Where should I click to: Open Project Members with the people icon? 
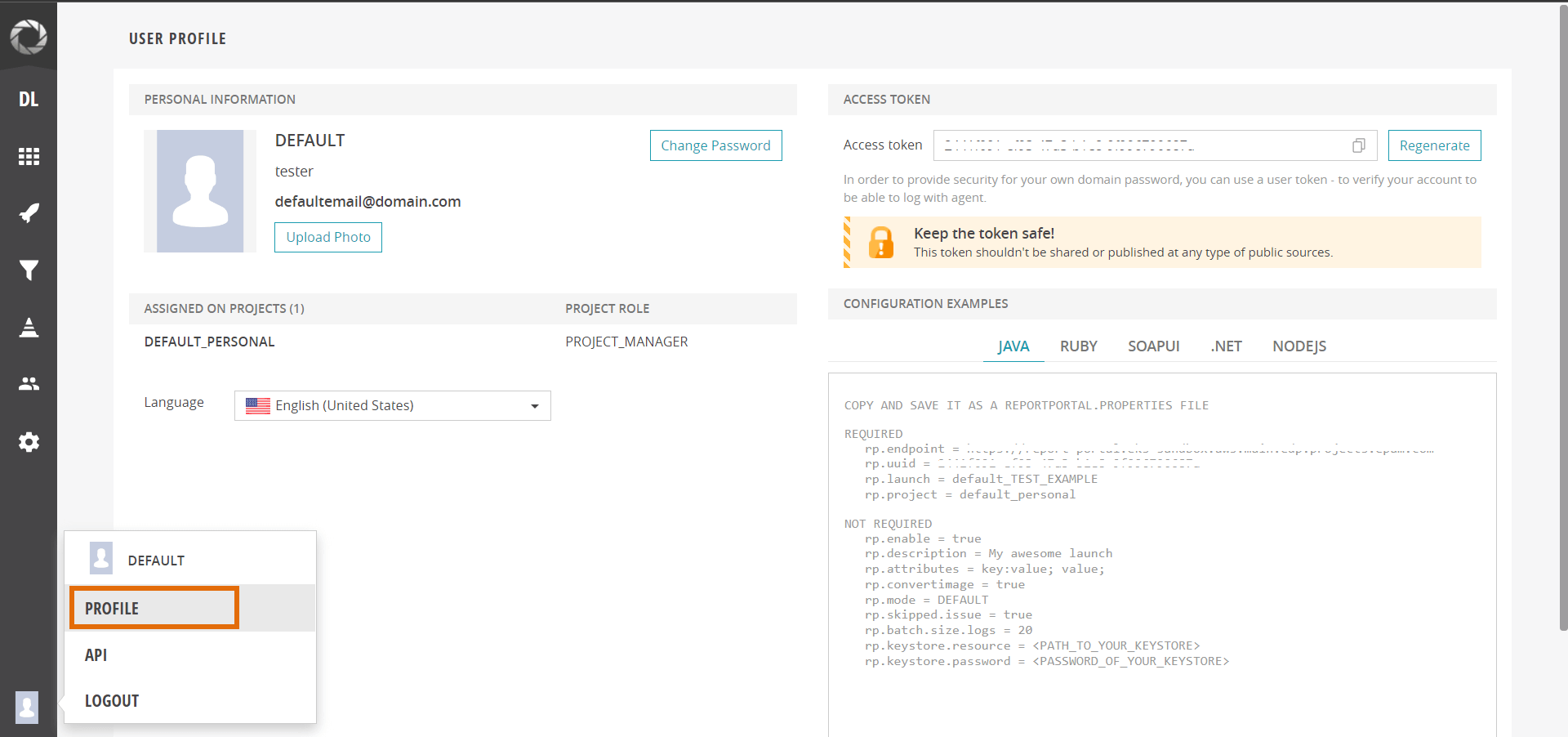tap(29, 383)
